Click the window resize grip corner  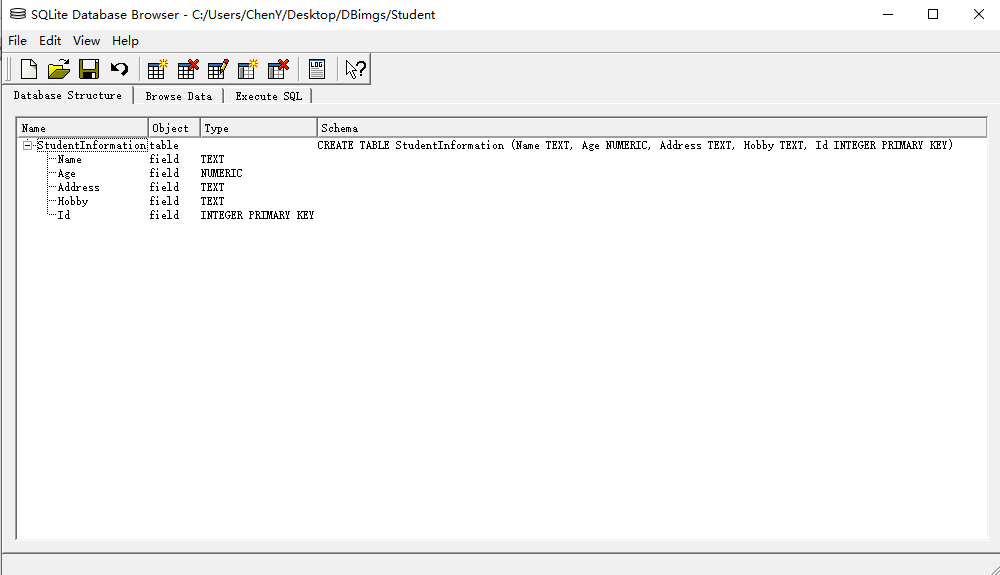coord(994,569)
